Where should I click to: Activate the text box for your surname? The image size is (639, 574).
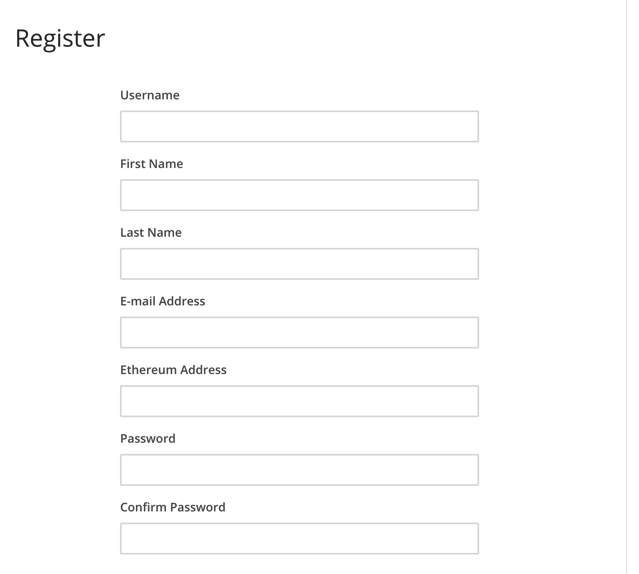[299, 264]
